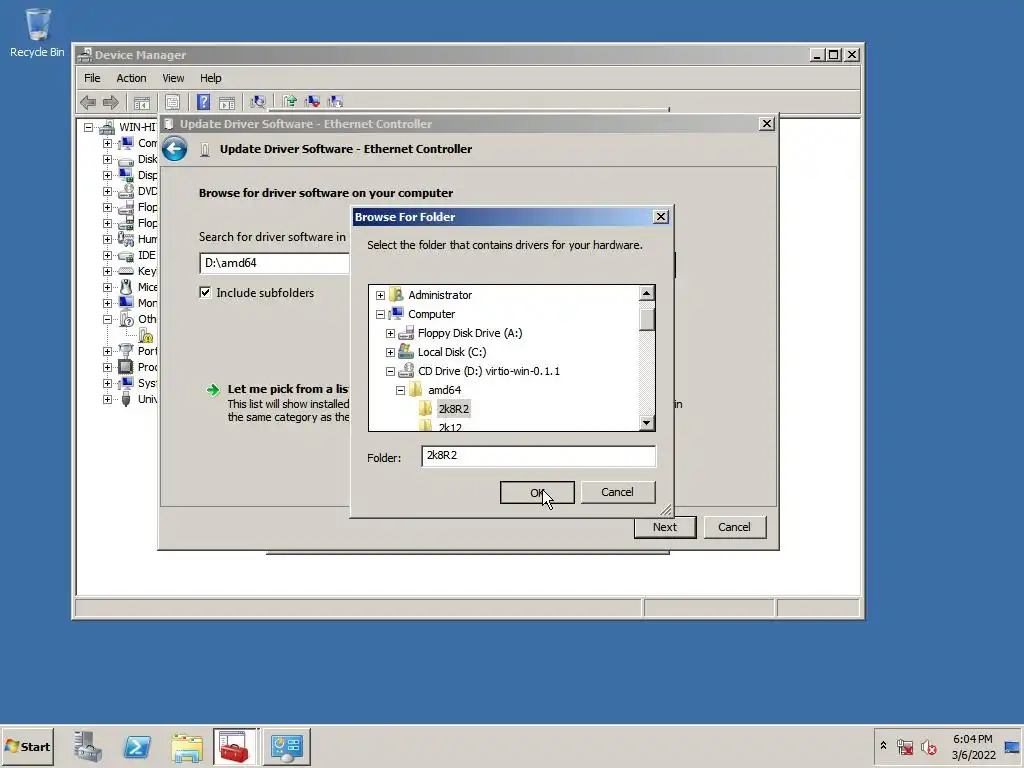Click the folder tree scrollbar thumb
Screen dimensions: 1024x768
coord(647,319)
